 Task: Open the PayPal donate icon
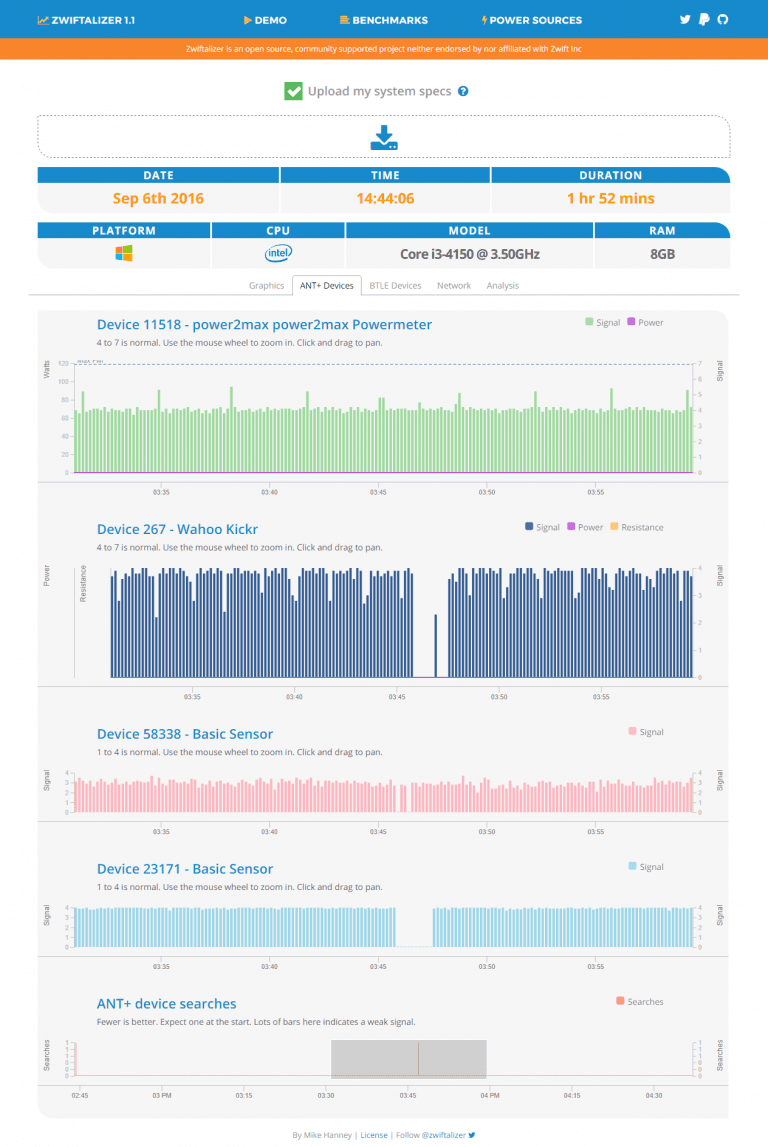(x=704, y=19)
